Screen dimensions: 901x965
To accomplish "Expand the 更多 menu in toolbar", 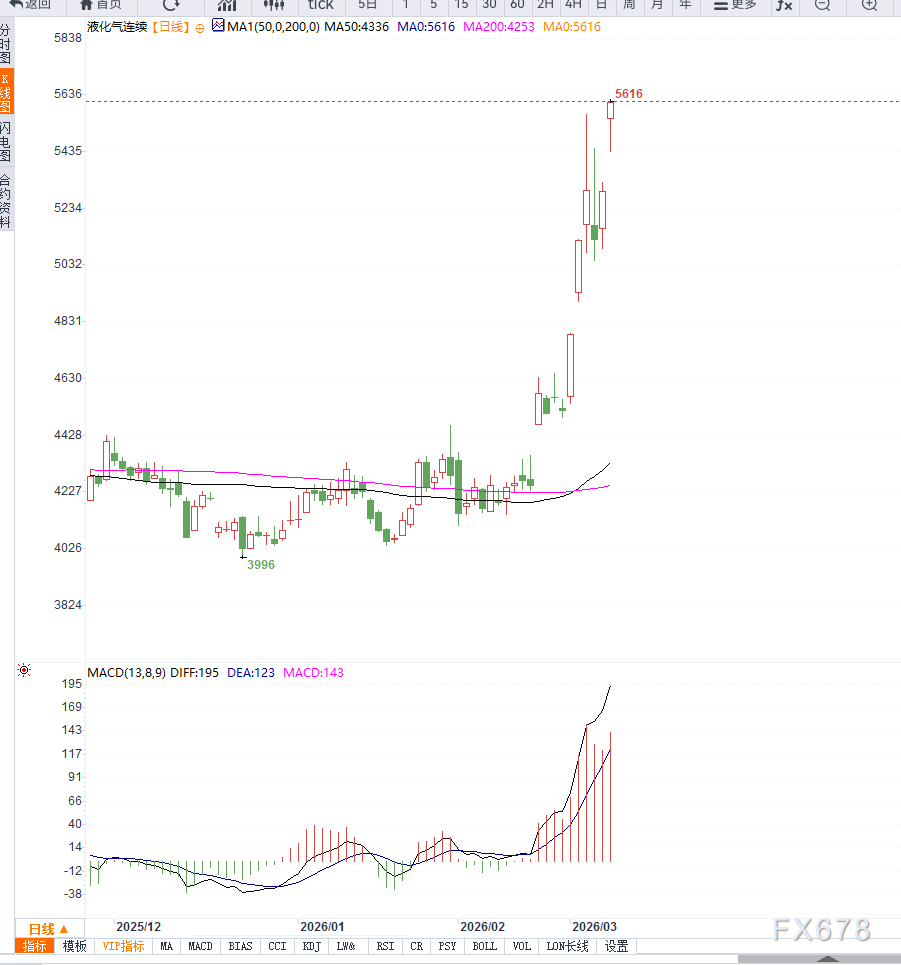I will click(735, 5).
